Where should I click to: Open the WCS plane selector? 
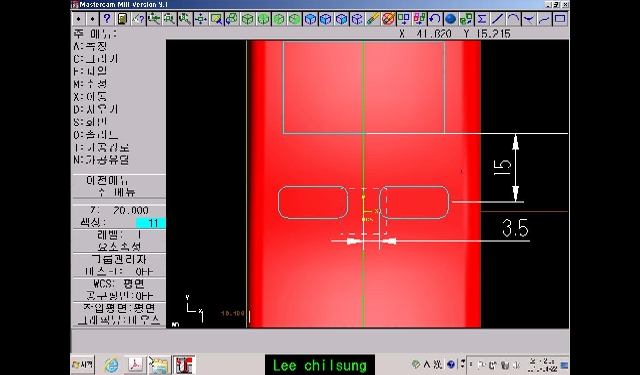119,284
